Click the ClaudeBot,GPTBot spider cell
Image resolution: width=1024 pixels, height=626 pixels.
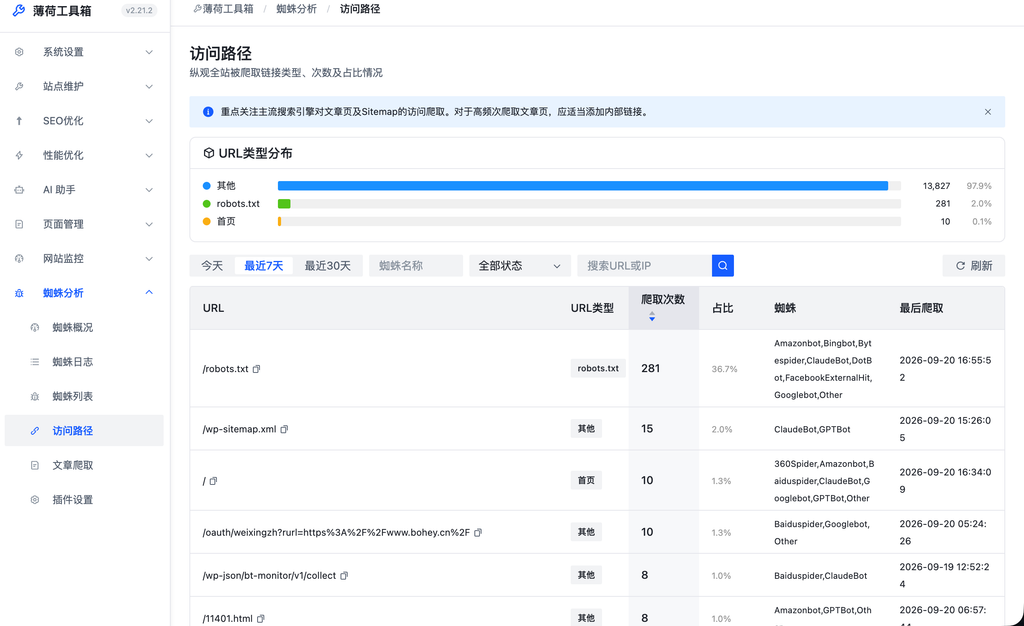coord(812,430)
